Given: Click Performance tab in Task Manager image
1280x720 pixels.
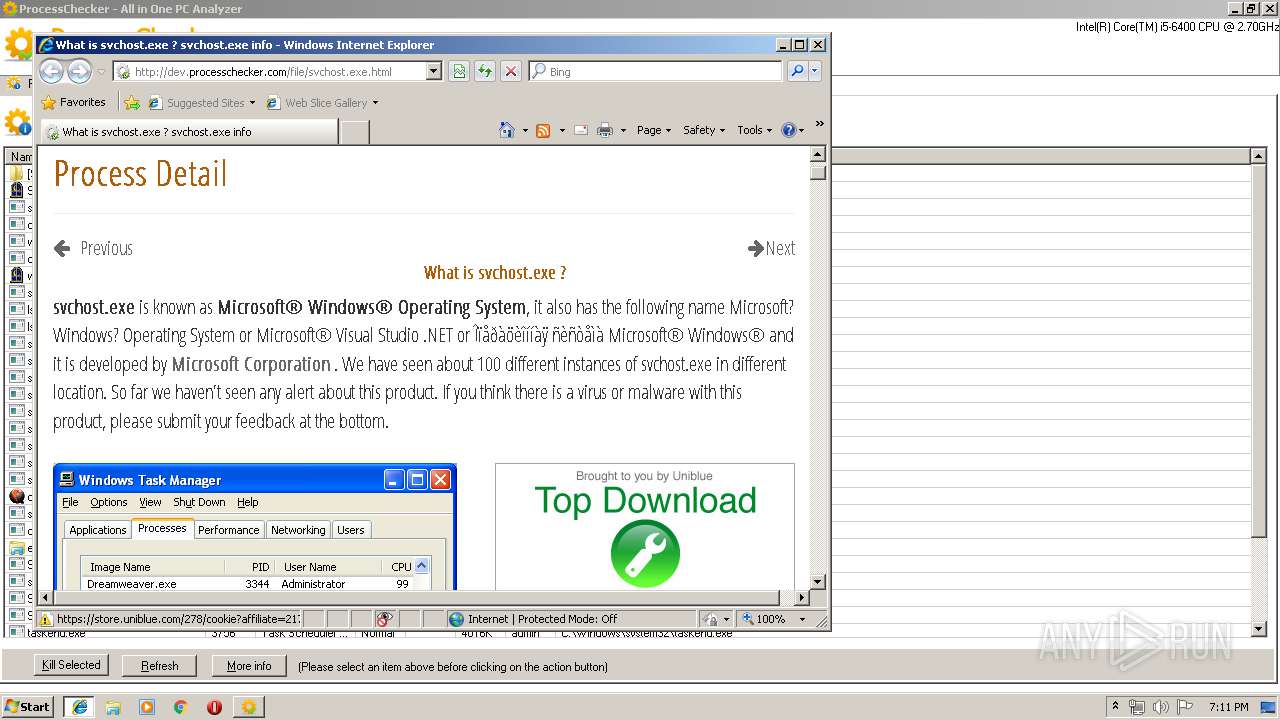Looking at the screenshot, I should [x=228, y=530].
